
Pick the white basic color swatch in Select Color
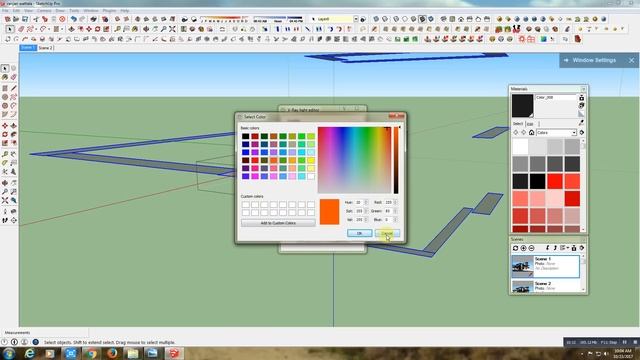(311, 176)
